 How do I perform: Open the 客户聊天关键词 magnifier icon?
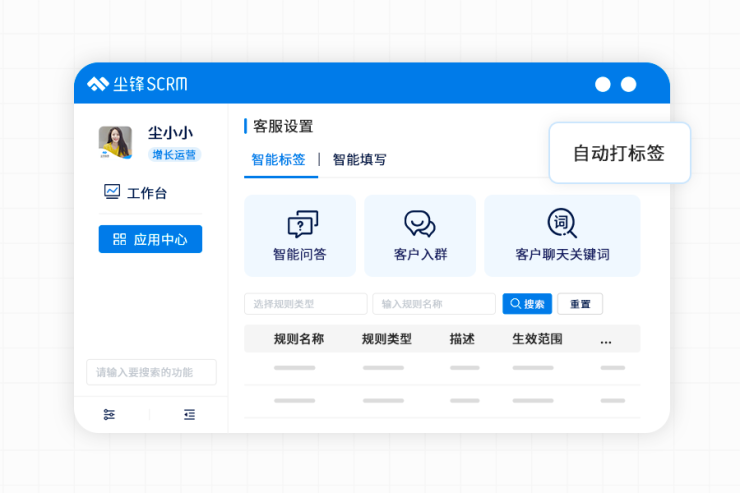click(x=562, y=223)
